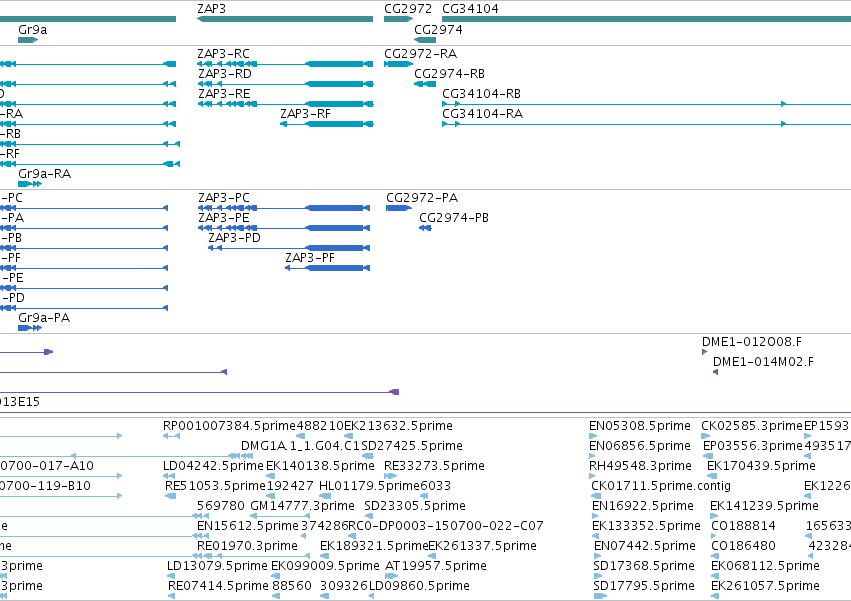851x601 pixels.
Task: Click the CG2974-PB protein feature
Action: pyautogui.click(x=426, y=228)
